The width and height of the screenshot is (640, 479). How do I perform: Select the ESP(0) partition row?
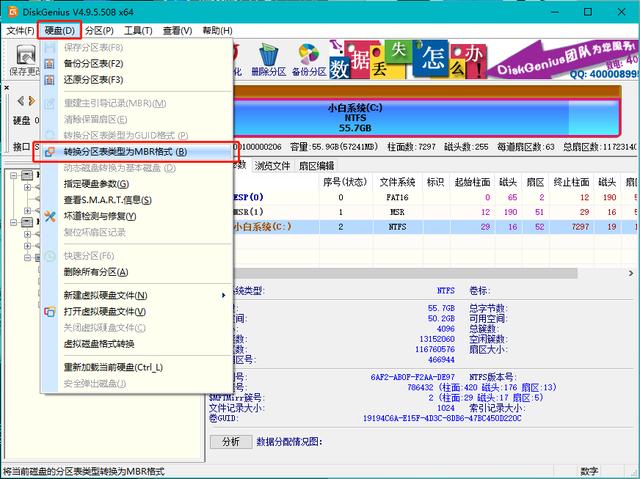click(x=436, y=197)
